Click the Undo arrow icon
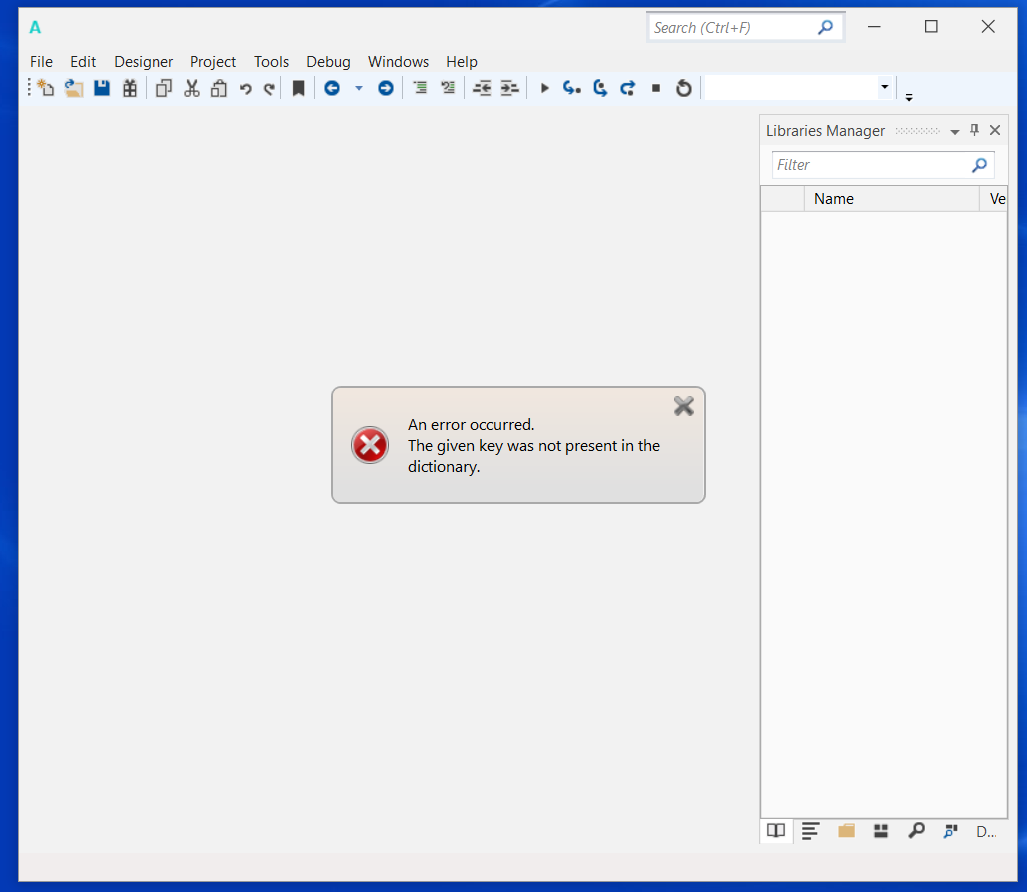Screen dimensions: 1027x892 [246, 88]
